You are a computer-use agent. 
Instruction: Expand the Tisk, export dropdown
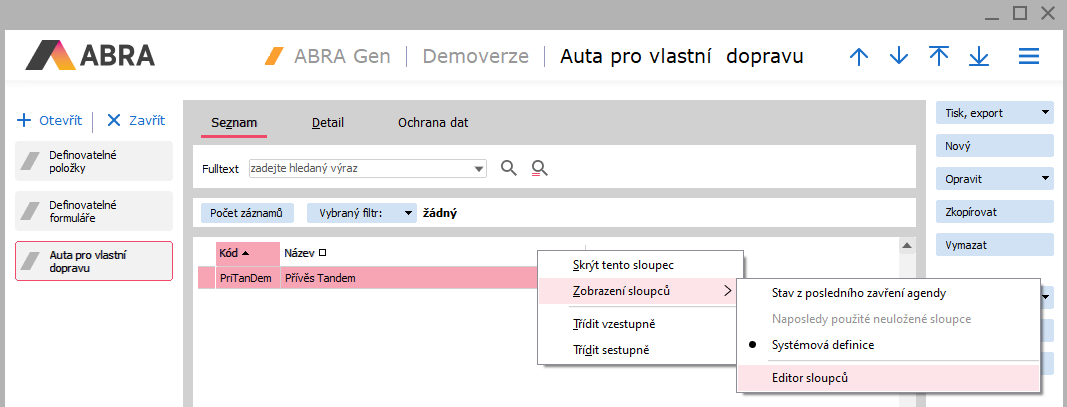point(1044,113)
